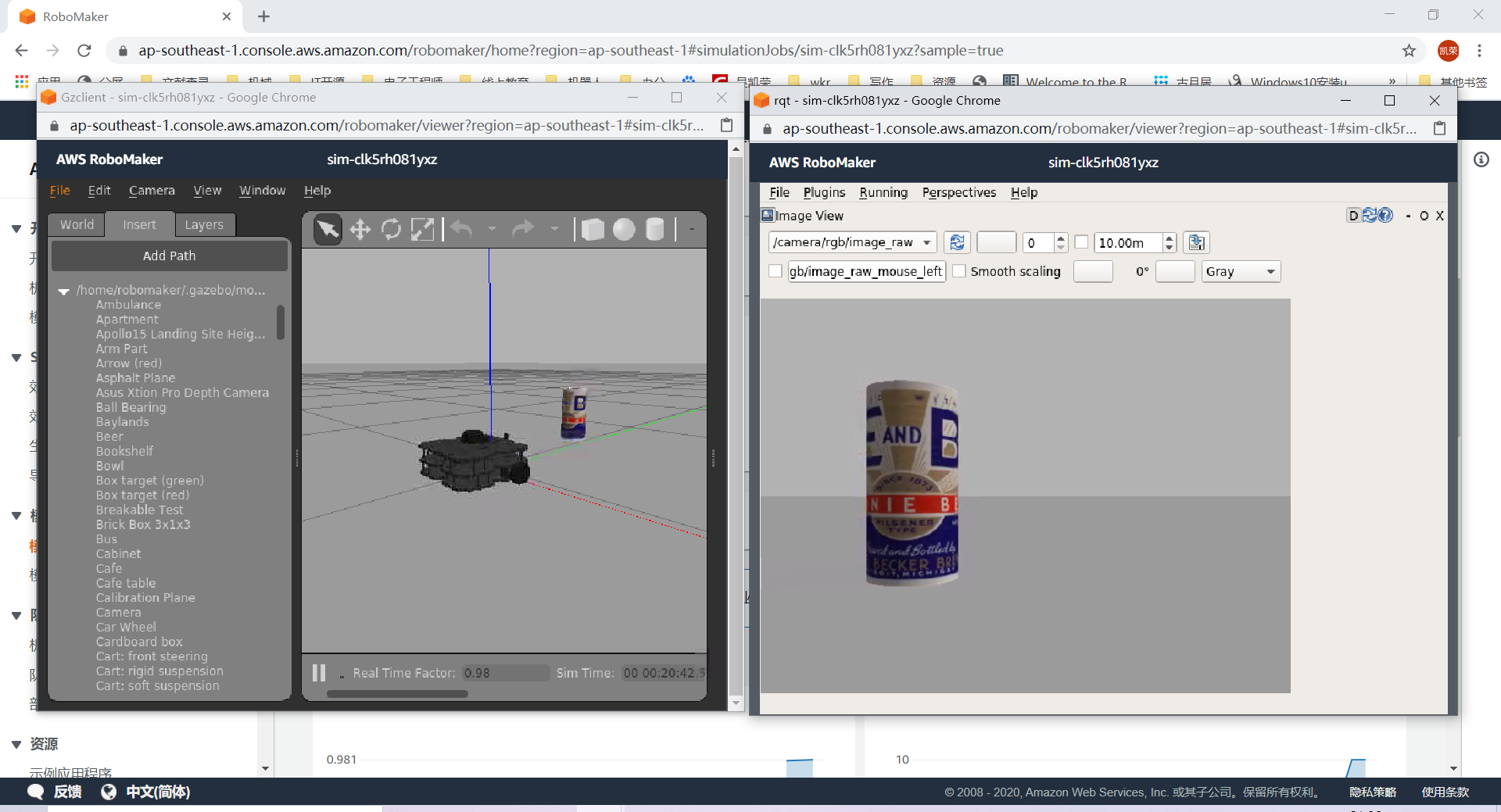The height and width of the screenshot is (812, 1501).
Task: Open the redo history dropdown arrow
Action: pyautogui.click(x=554, y=229)
